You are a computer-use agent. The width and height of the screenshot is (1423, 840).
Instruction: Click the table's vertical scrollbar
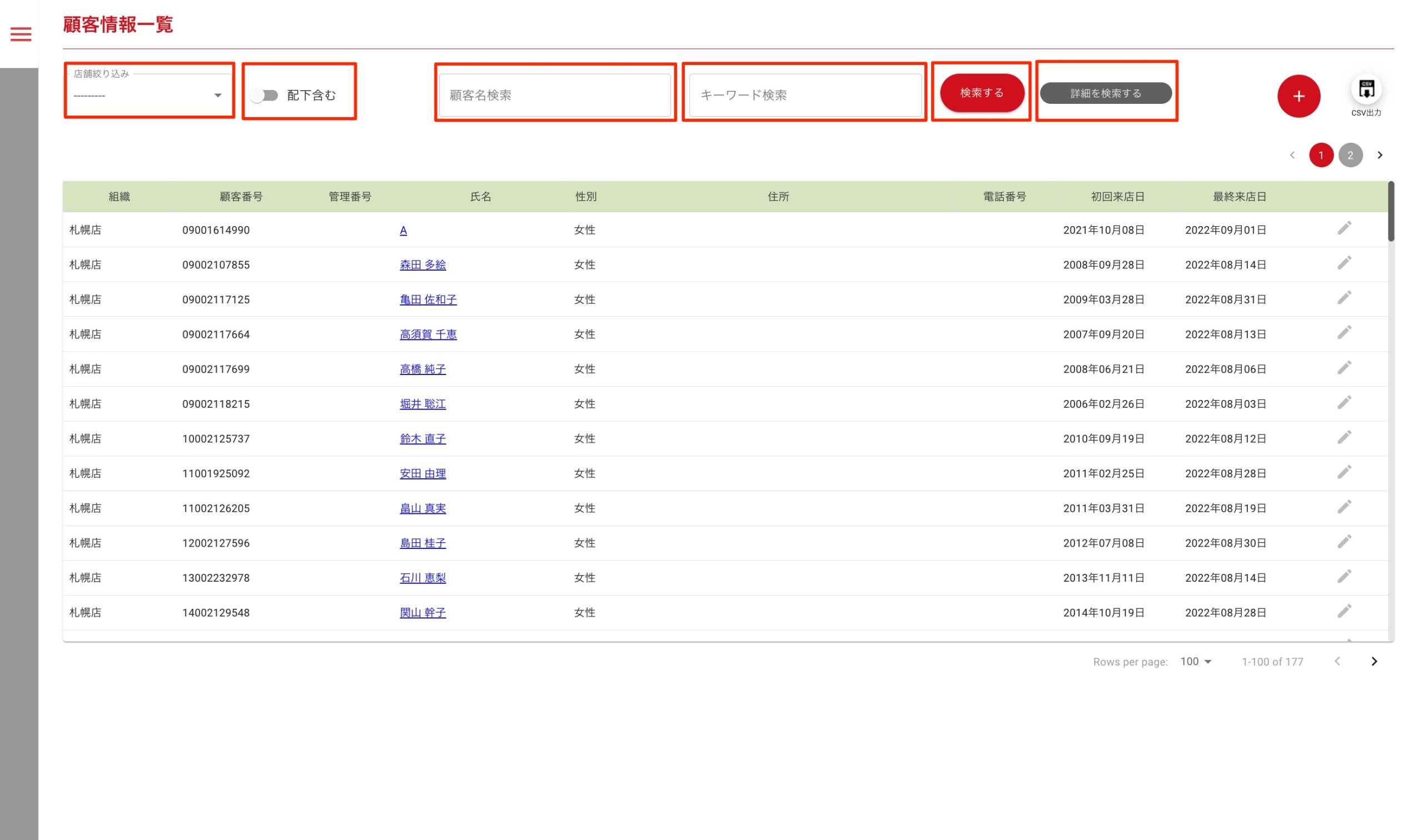[1390, 212]
